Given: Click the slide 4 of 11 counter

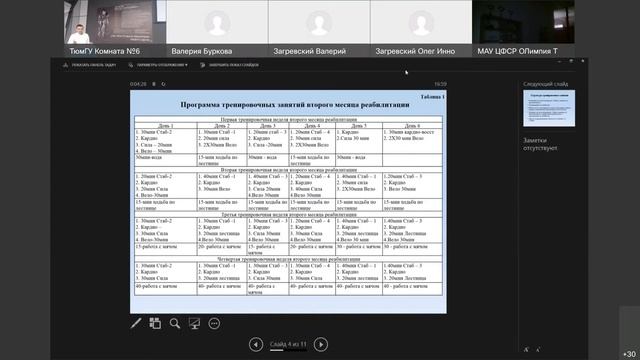Looking at the screenshot, I should coord(288,344).
